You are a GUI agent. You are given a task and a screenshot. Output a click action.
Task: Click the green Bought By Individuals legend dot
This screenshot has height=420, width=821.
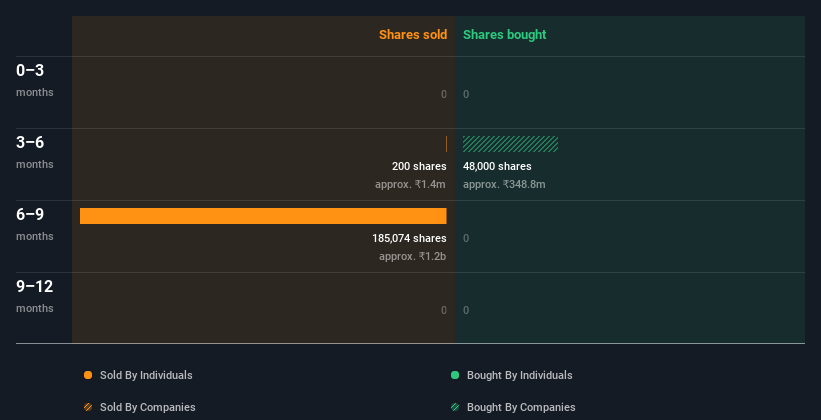click(455, 375)
